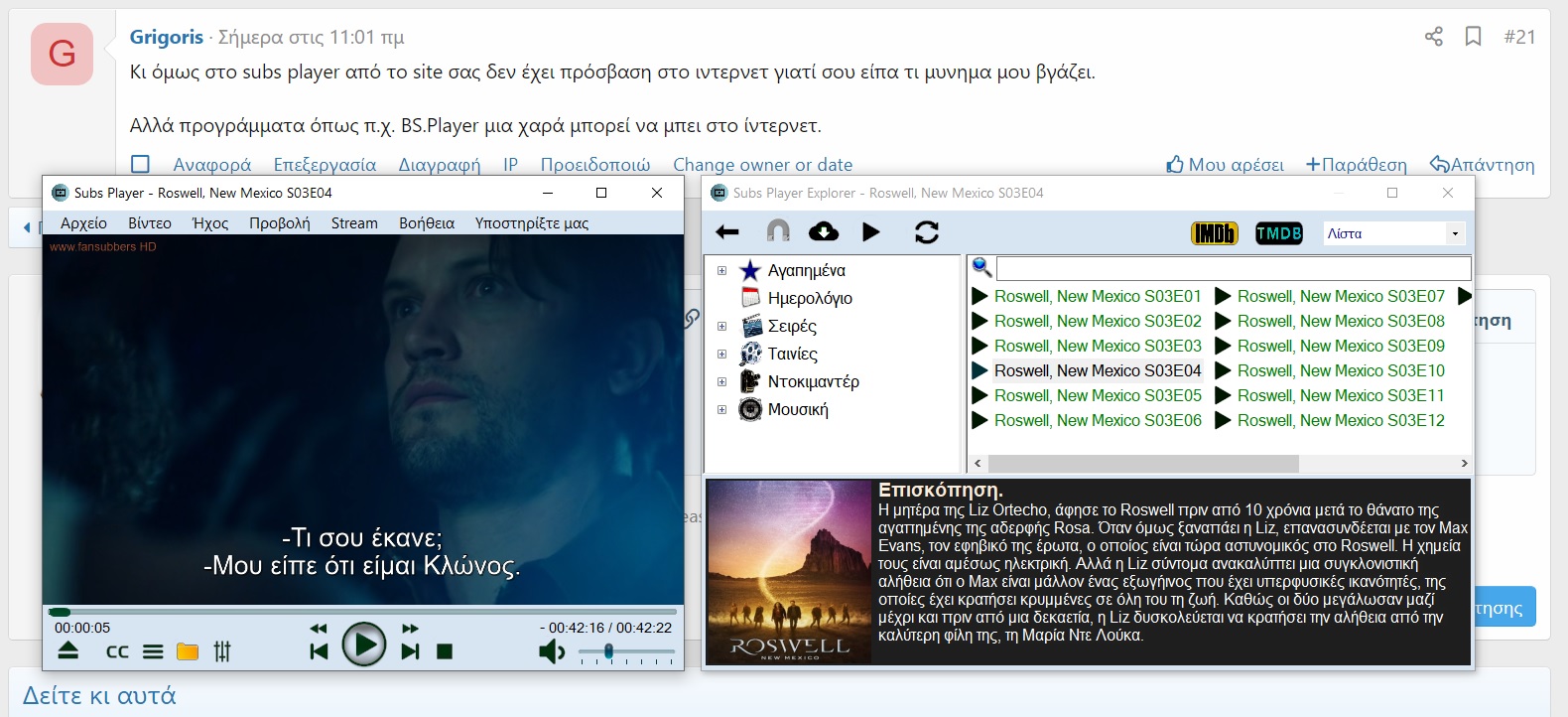Click the eject icon in Subs Player
This screenshot has height=717, width=1568.
click(x=67, y=650)
